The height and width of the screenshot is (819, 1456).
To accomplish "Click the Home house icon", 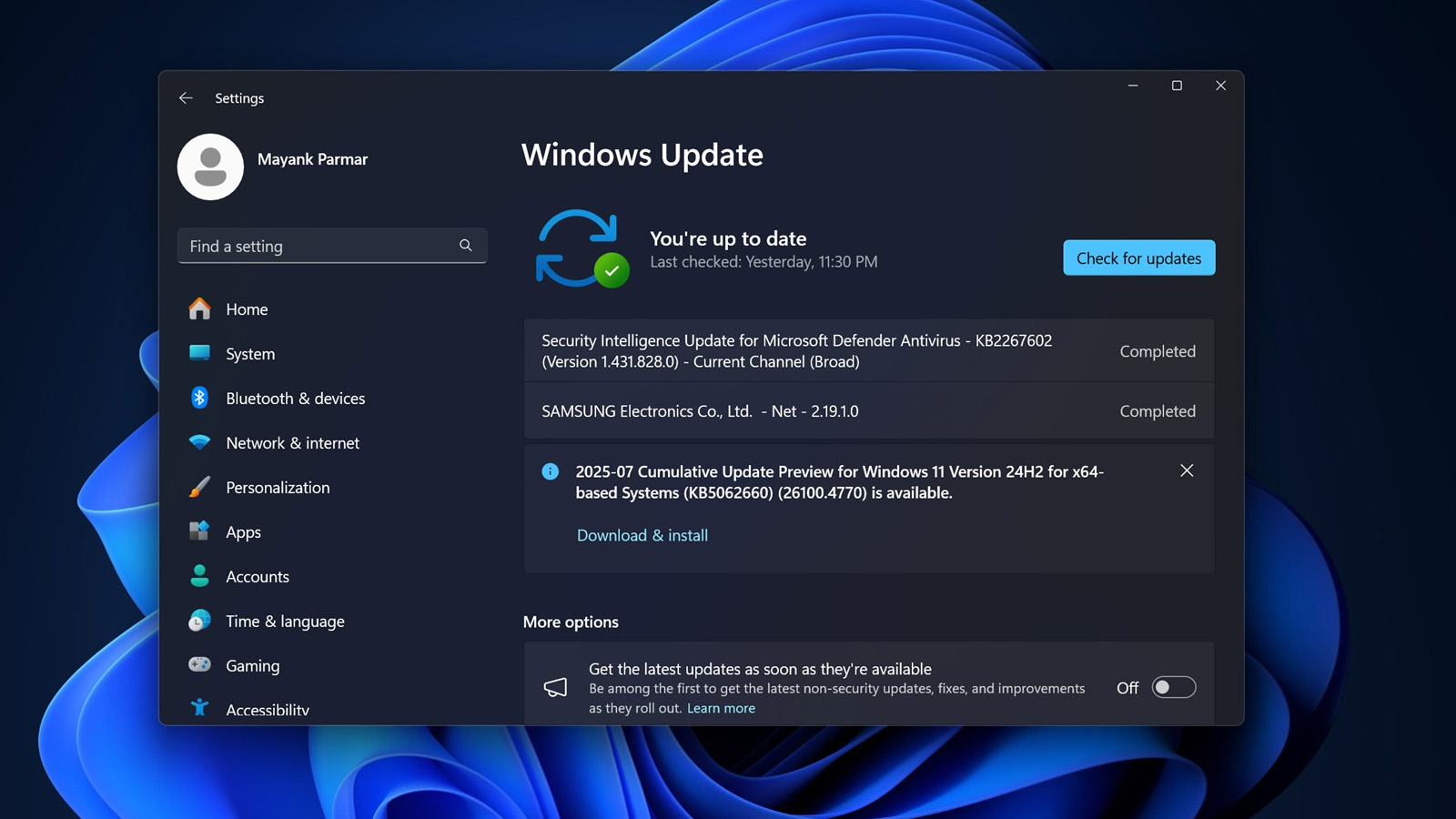I will pos(199,308).
